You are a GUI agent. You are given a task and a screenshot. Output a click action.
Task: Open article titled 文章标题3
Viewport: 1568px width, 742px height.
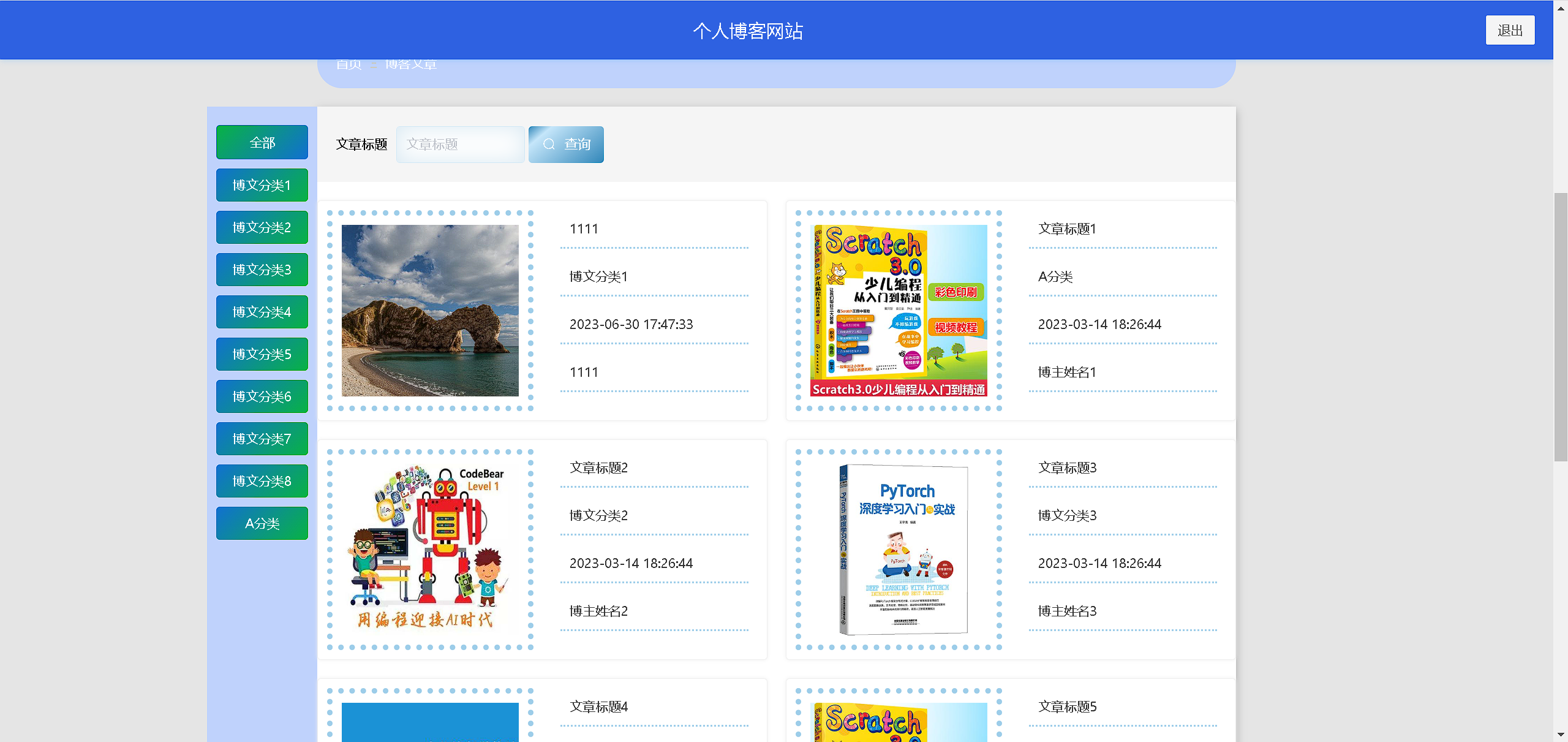(x=1067, y=468)
